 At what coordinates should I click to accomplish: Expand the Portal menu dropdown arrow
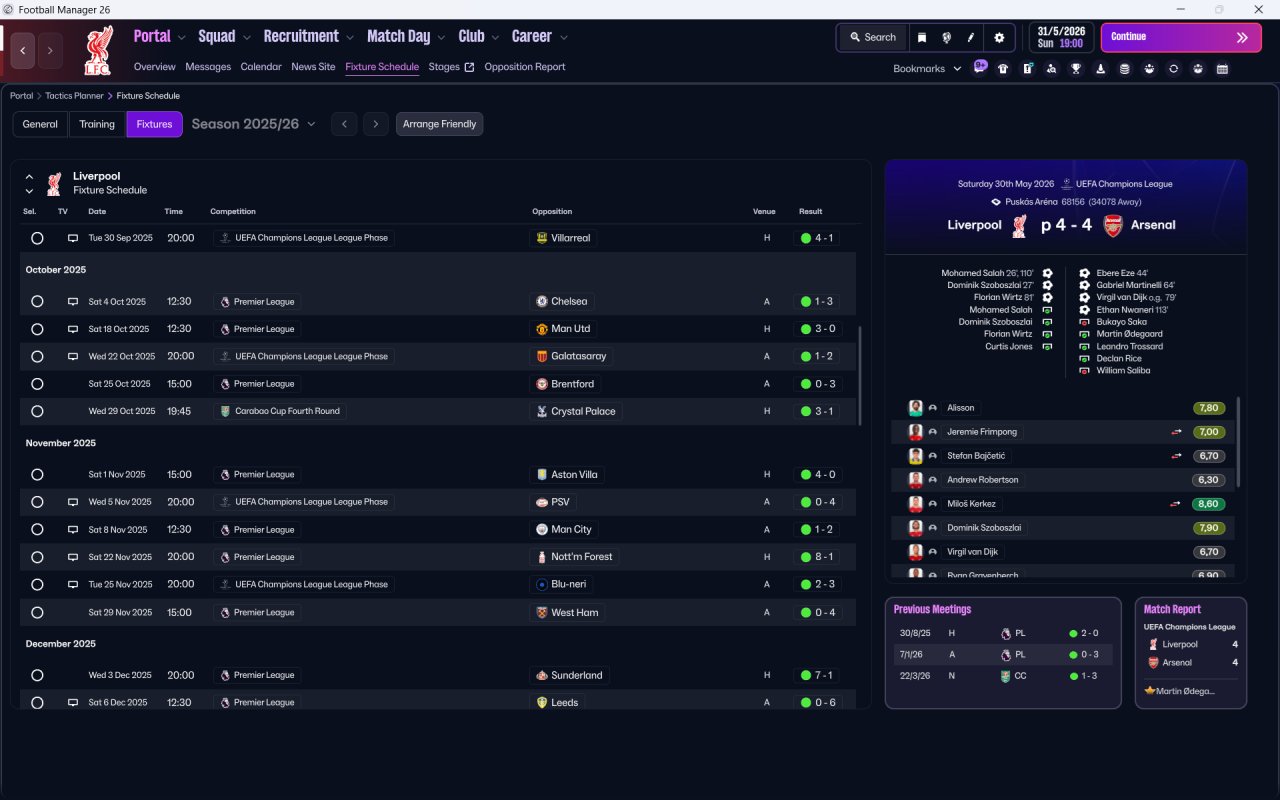(x=181, y=37)
